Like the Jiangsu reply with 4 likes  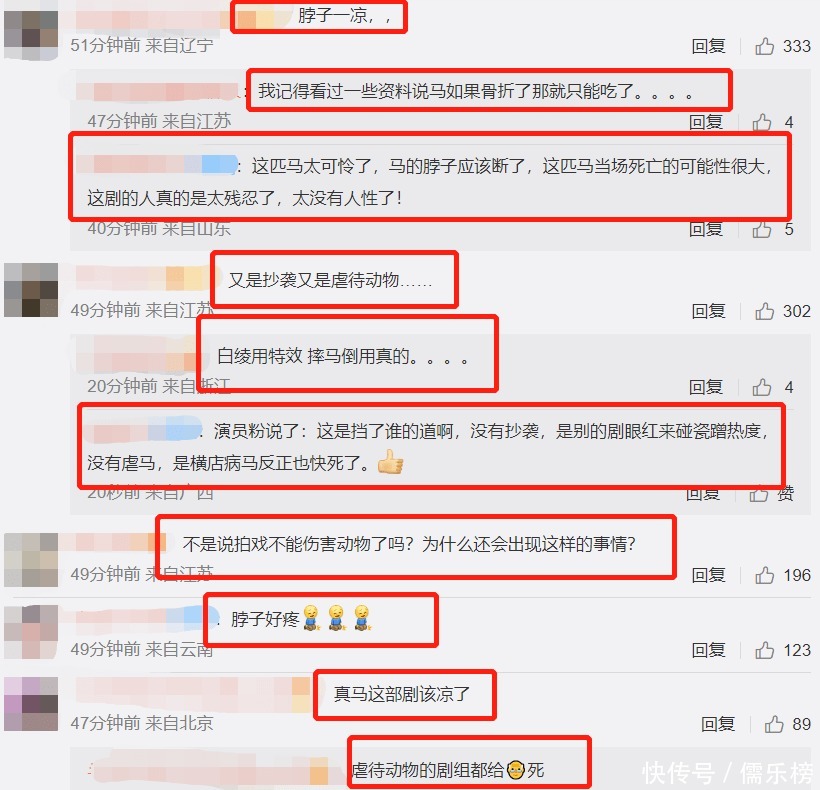click(761, 122)
